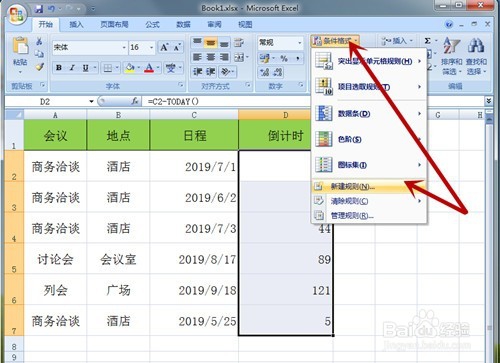Screen dimensions: 500x363
Task: Click the insert function fx button
Action: tap(135, 101)
